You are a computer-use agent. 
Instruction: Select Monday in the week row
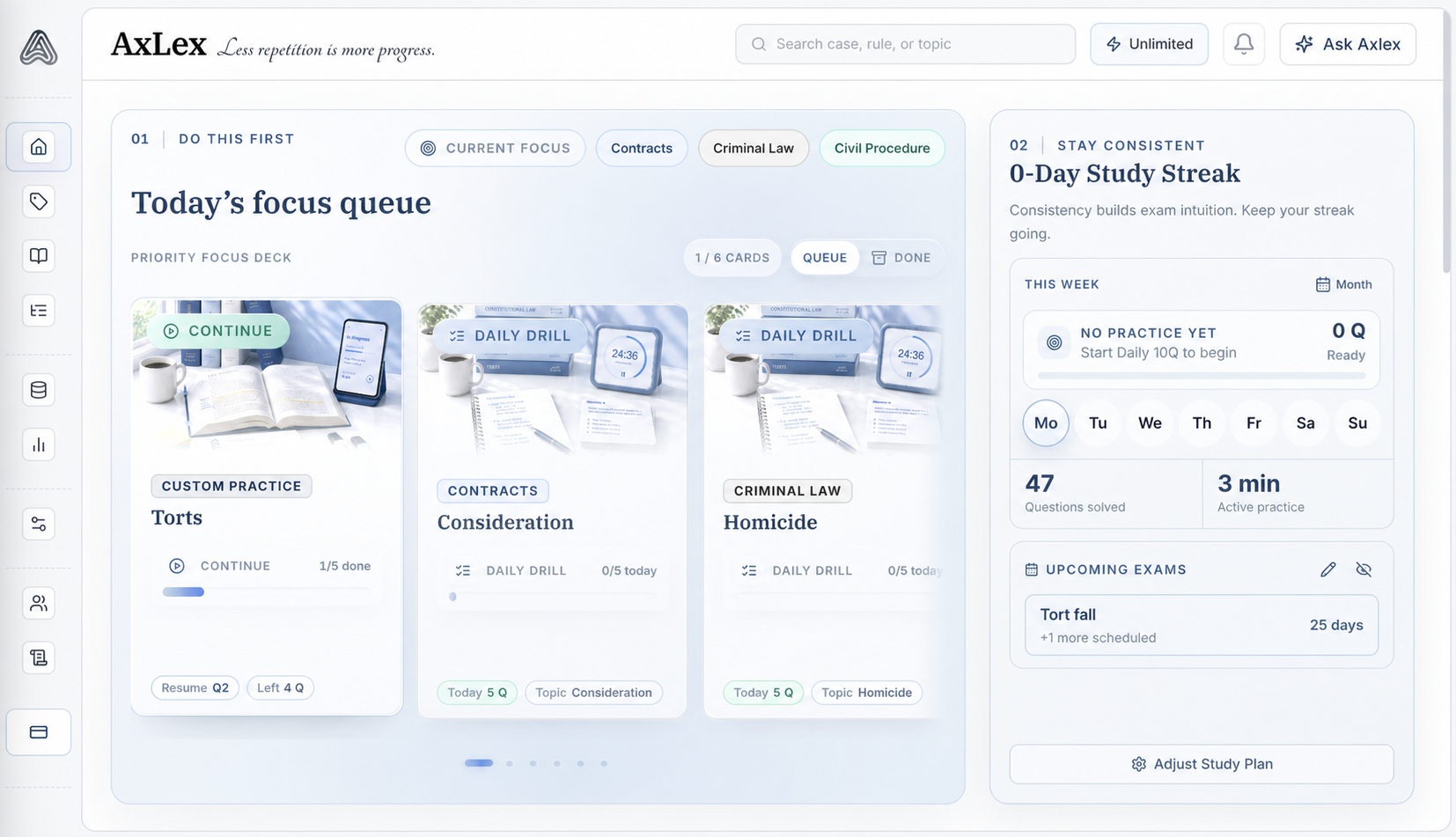pos(1046,423)
